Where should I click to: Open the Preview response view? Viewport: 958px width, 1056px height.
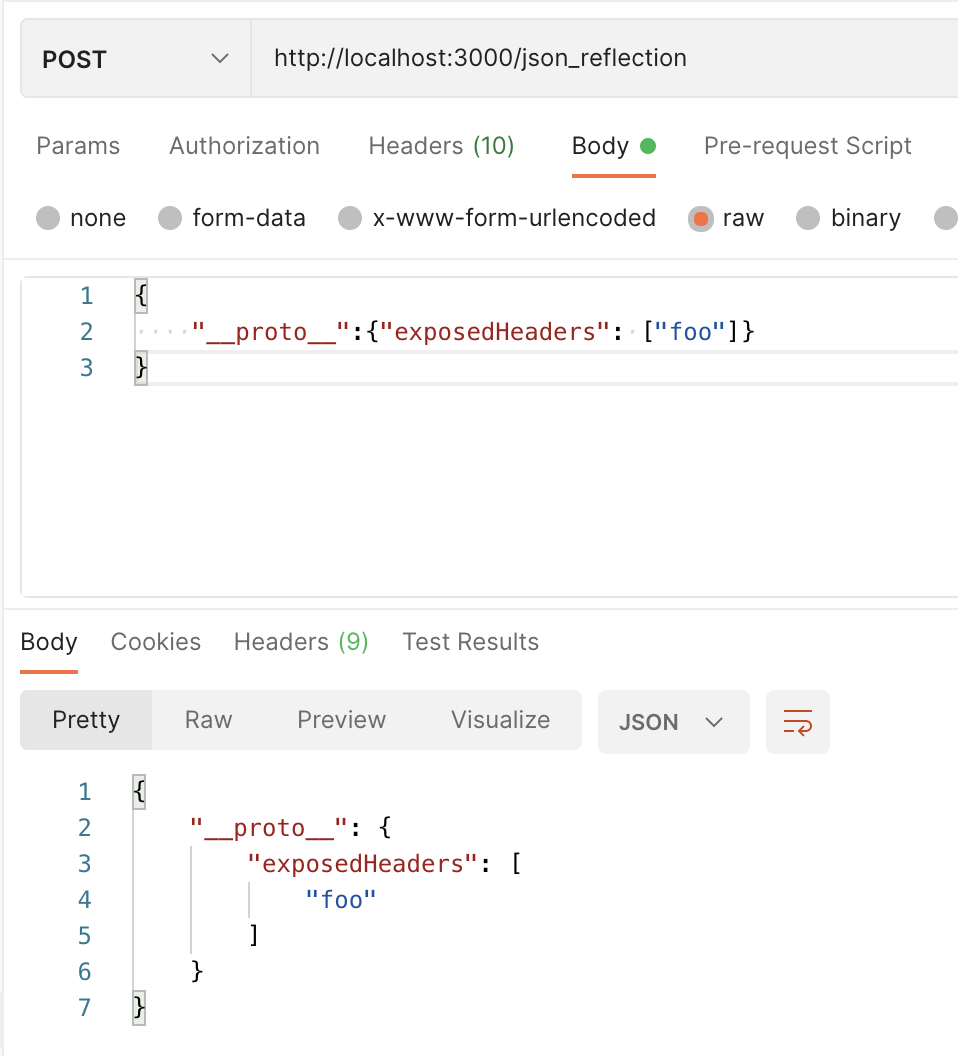(x=341, y=720)
